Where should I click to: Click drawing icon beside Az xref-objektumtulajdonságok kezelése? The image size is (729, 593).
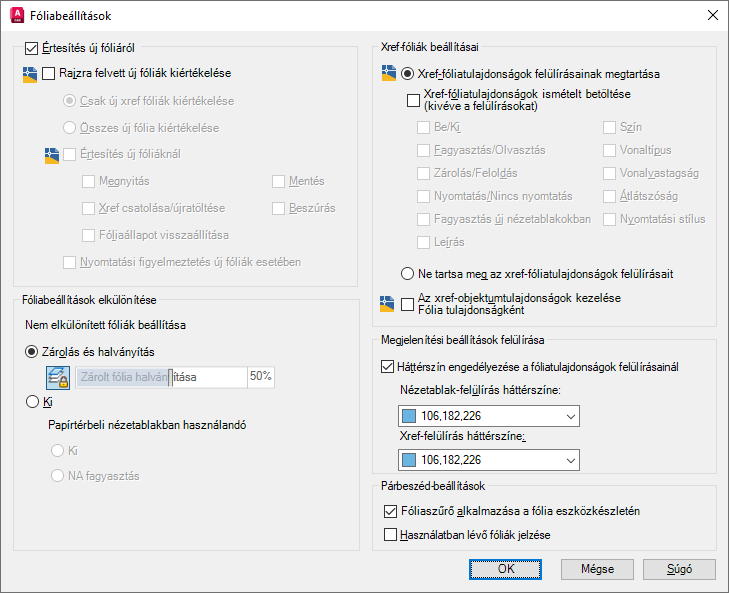[x=387, y=304]
